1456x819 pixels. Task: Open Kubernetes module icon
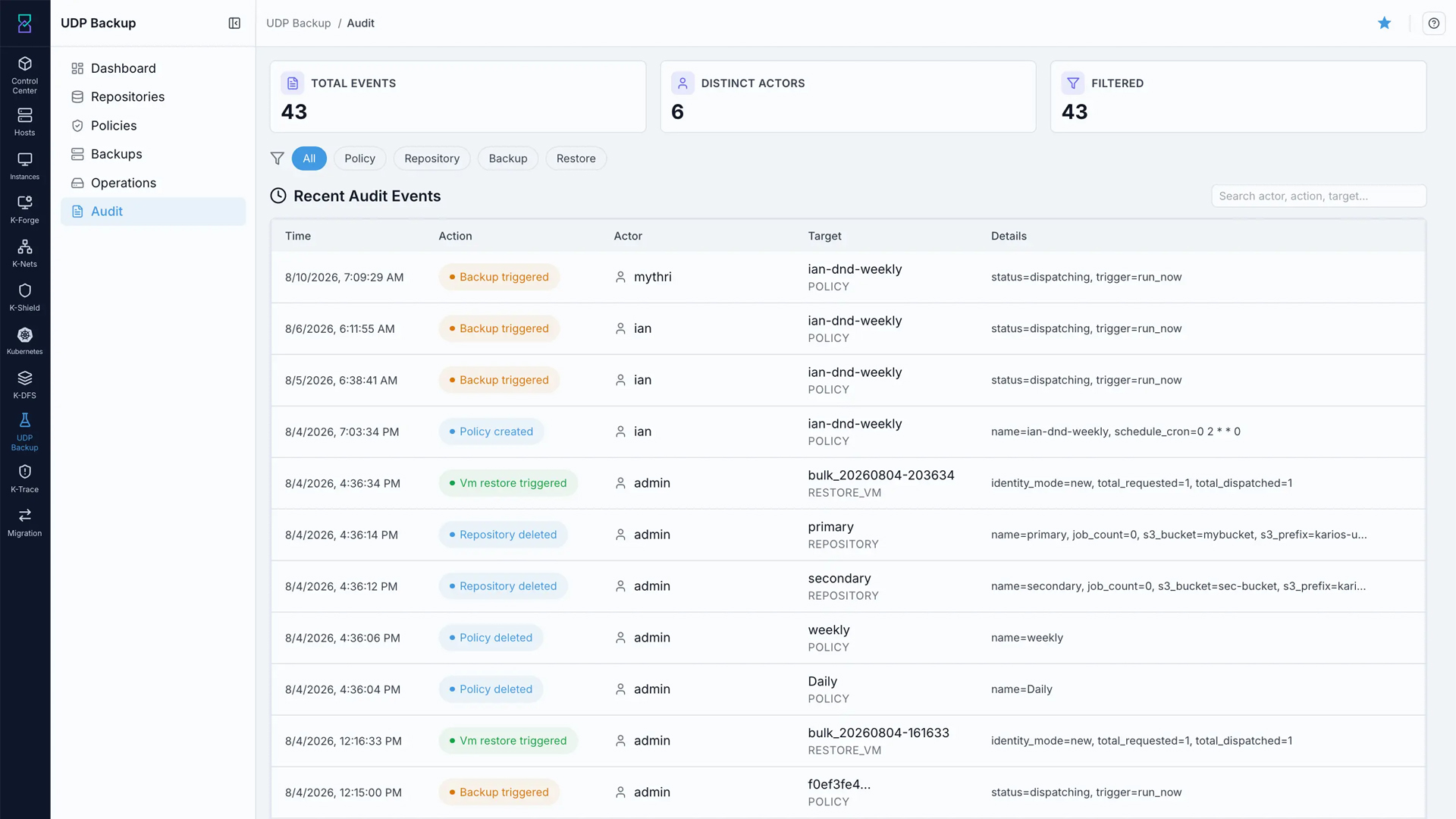coord(24,340)
